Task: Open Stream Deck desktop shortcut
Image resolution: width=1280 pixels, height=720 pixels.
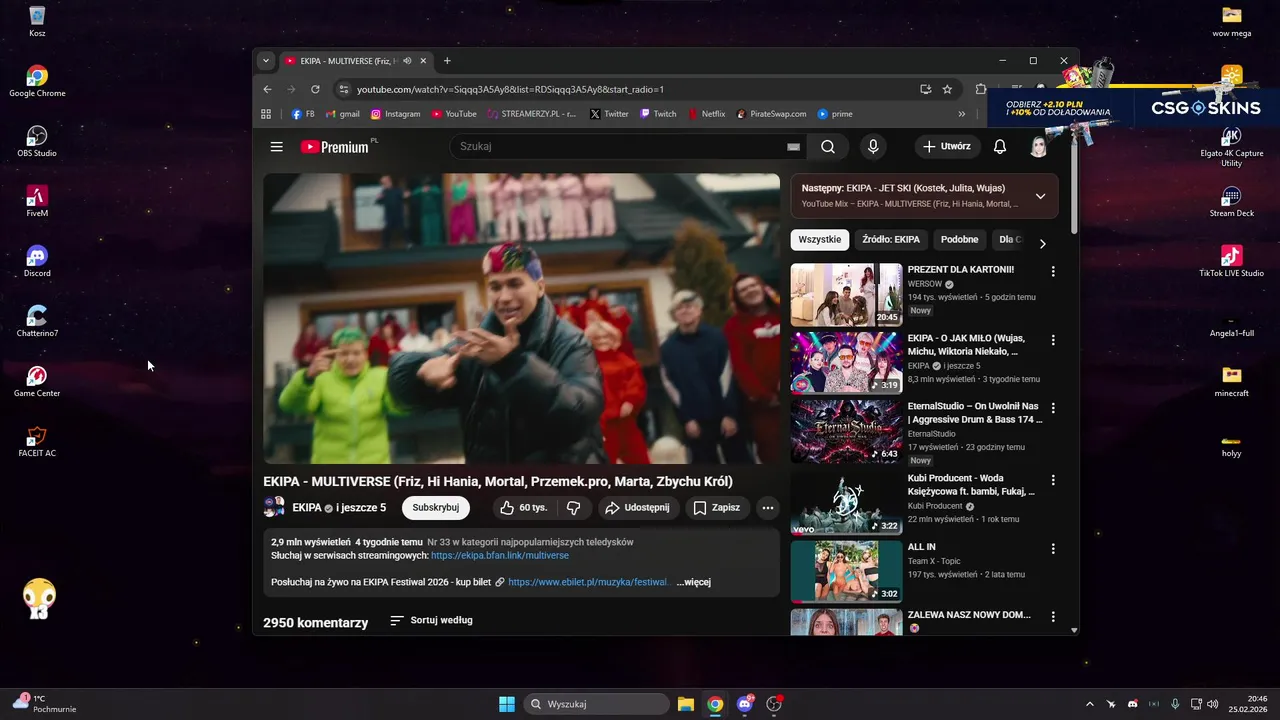Action: click(x=1231, y=201)
